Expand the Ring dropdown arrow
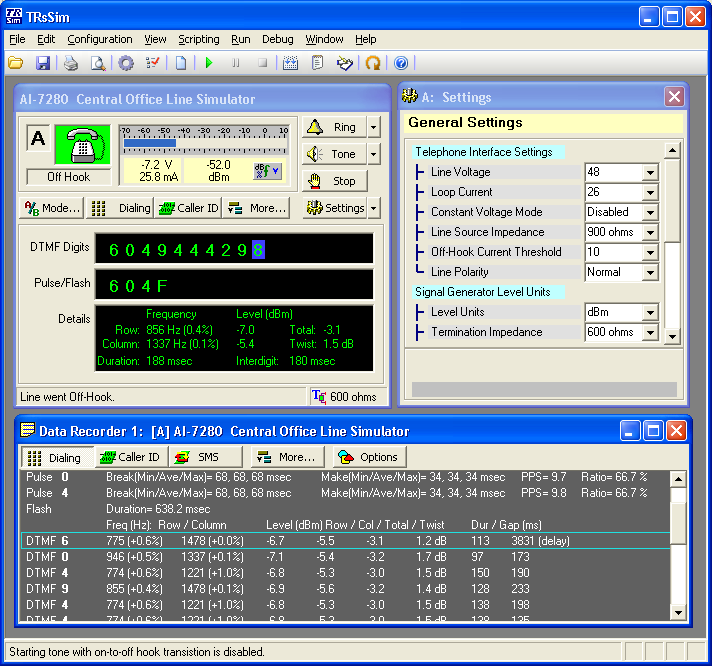The height and width of the screenshot is (666, 712). [x=373, y=127]
